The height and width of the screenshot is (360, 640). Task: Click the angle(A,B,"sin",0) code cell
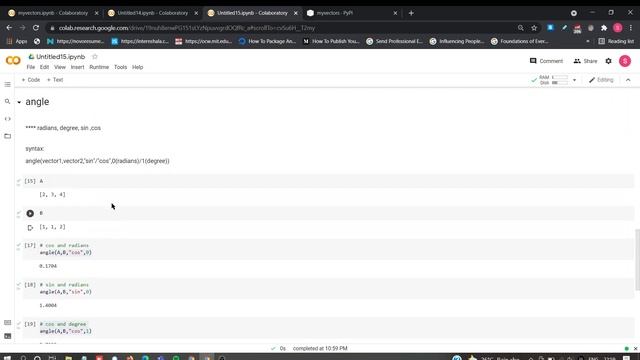[328, 288]
